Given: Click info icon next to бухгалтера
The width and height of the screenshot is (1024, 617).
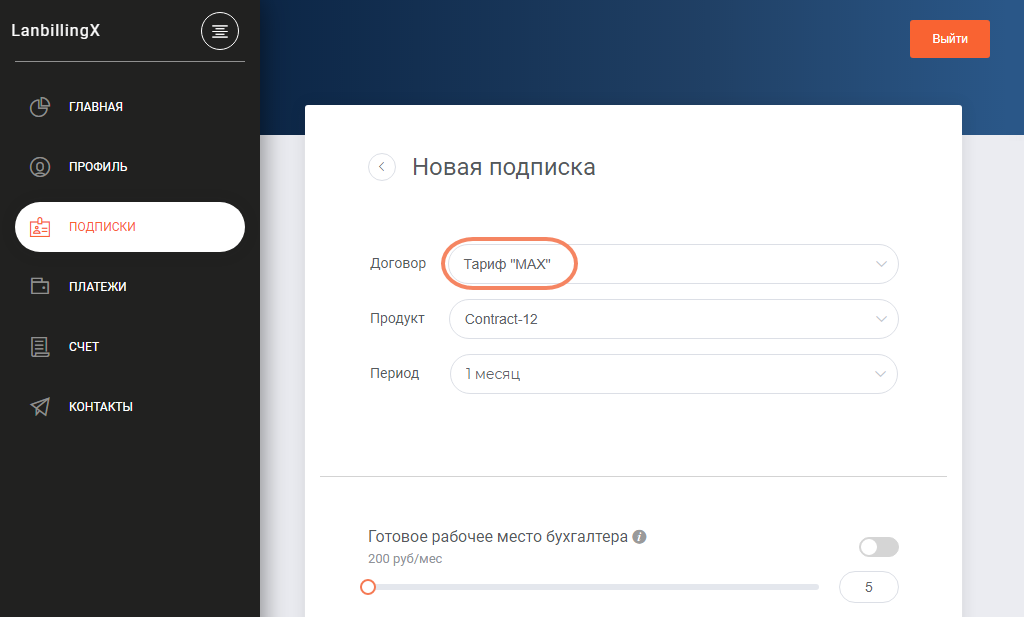Looking at the screenshot, I should (639, 537).
